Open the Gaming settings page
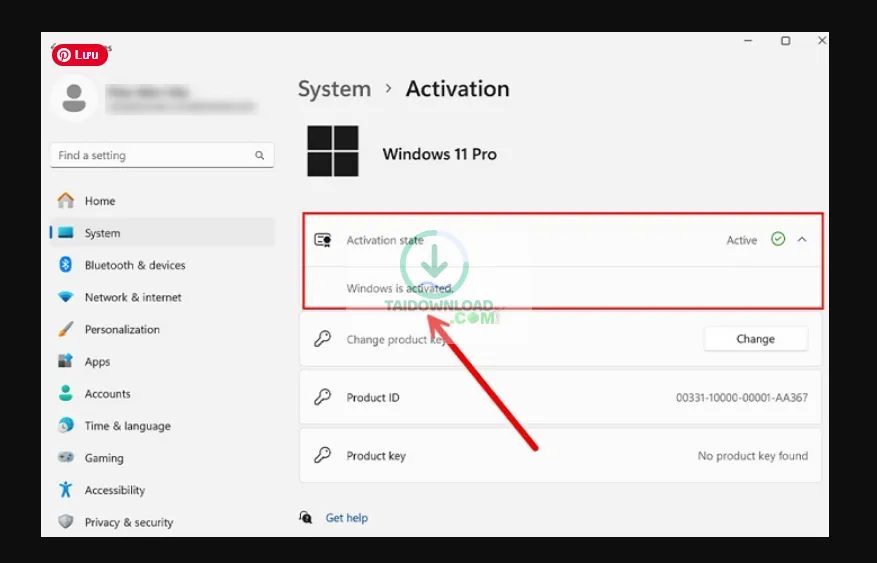877x563 pixels. tap(162, 458)
